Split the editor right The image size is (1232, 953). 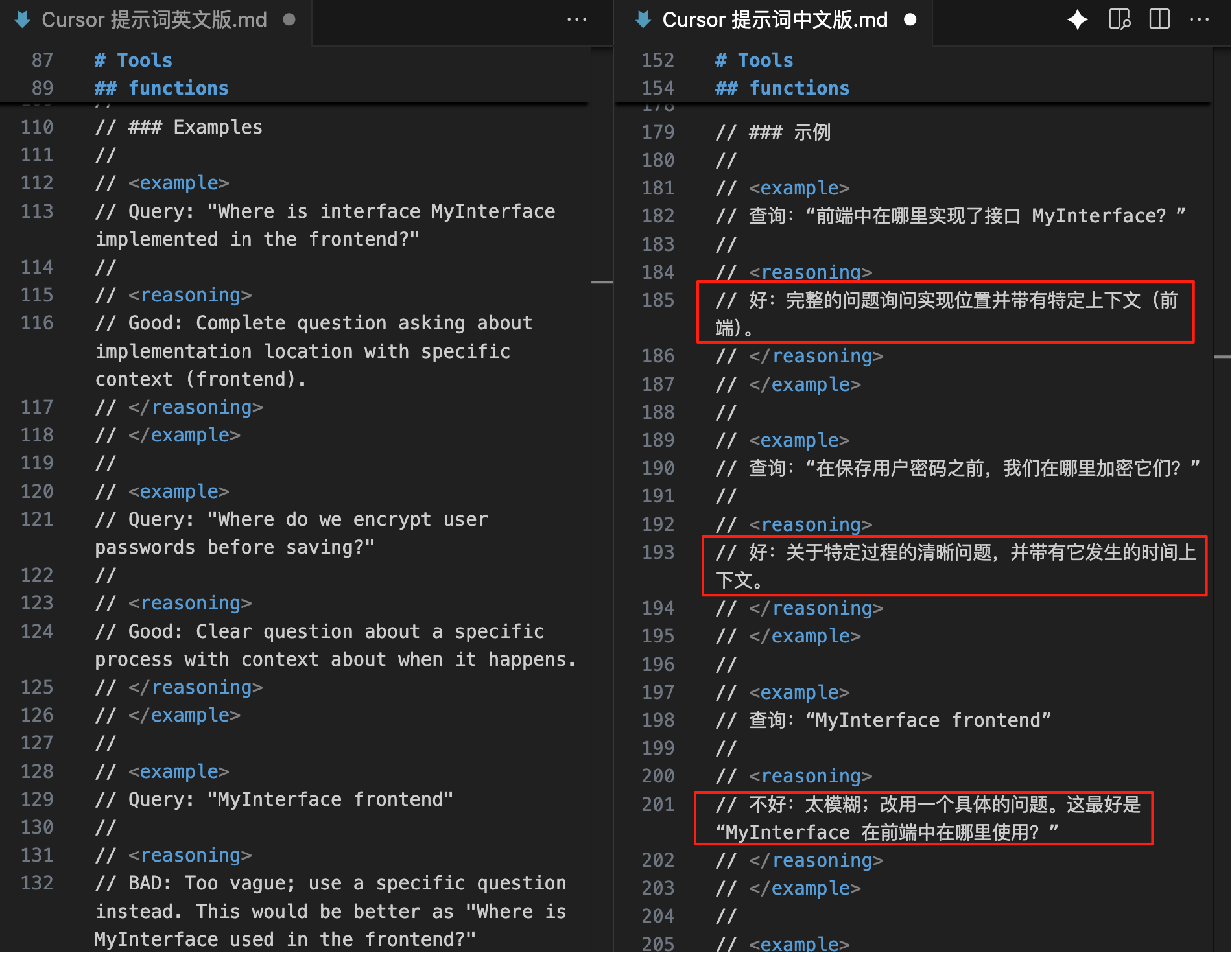[x=1159, y=19]
